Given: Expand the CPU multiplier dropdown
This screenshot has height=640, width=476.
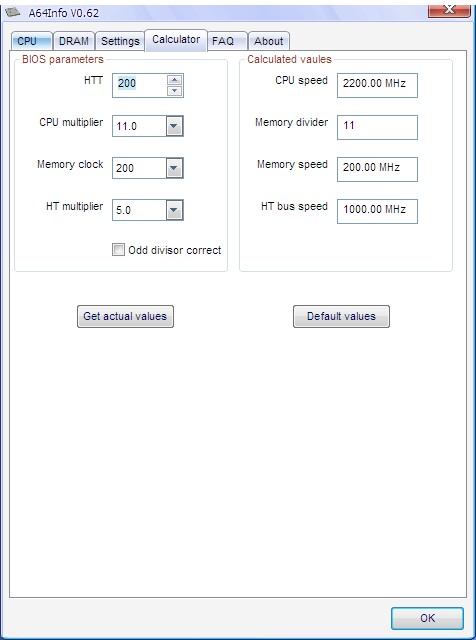Looking at the screenshot, I should [174, 126].
